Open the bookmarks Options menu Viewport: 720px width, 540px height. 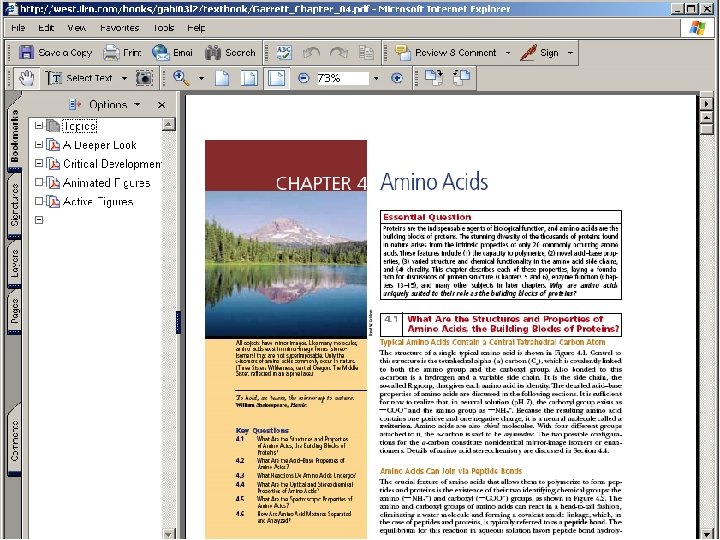[105, 105]
